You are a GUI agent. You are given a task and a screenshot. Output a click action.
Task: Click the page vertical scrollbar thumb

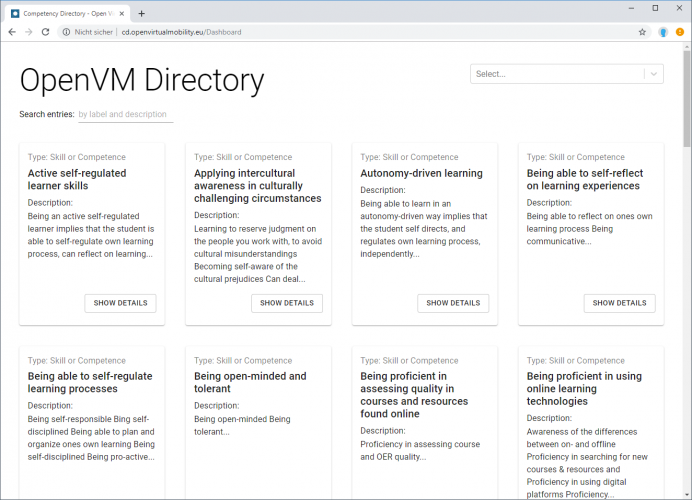point(687,99)
